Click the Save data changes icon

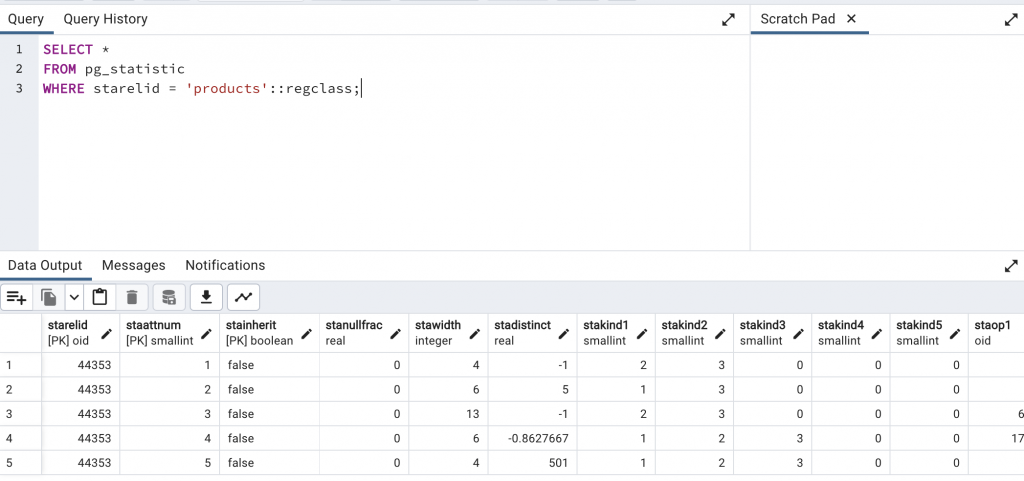tap(169, 297)
